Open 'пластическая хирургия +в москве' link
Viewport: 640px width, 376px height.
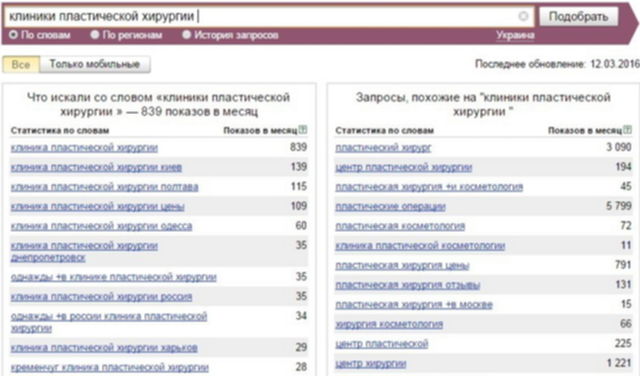tap(414, 304)
